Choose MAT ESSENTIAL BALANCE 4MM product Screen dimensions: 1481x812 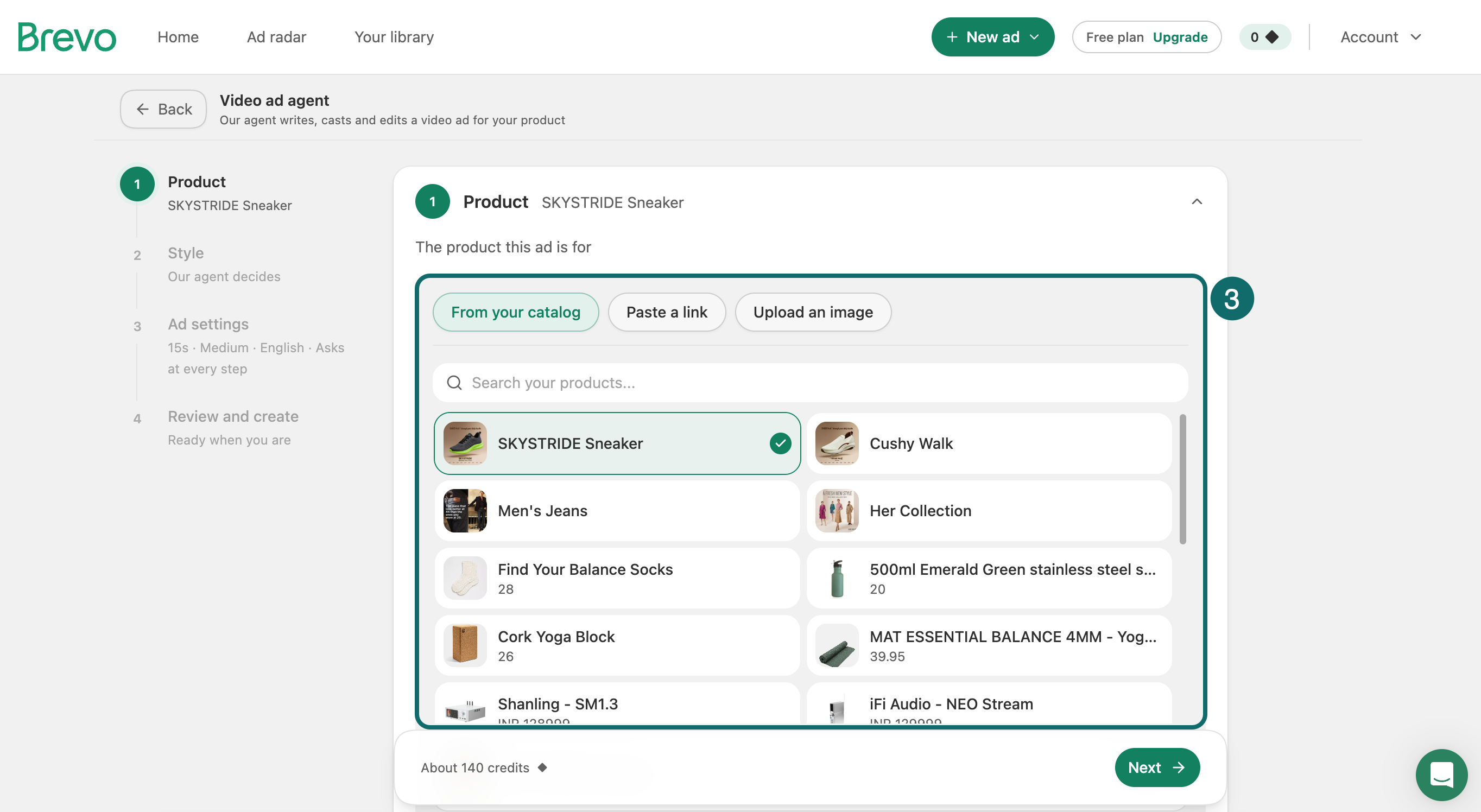pos(988,645)
